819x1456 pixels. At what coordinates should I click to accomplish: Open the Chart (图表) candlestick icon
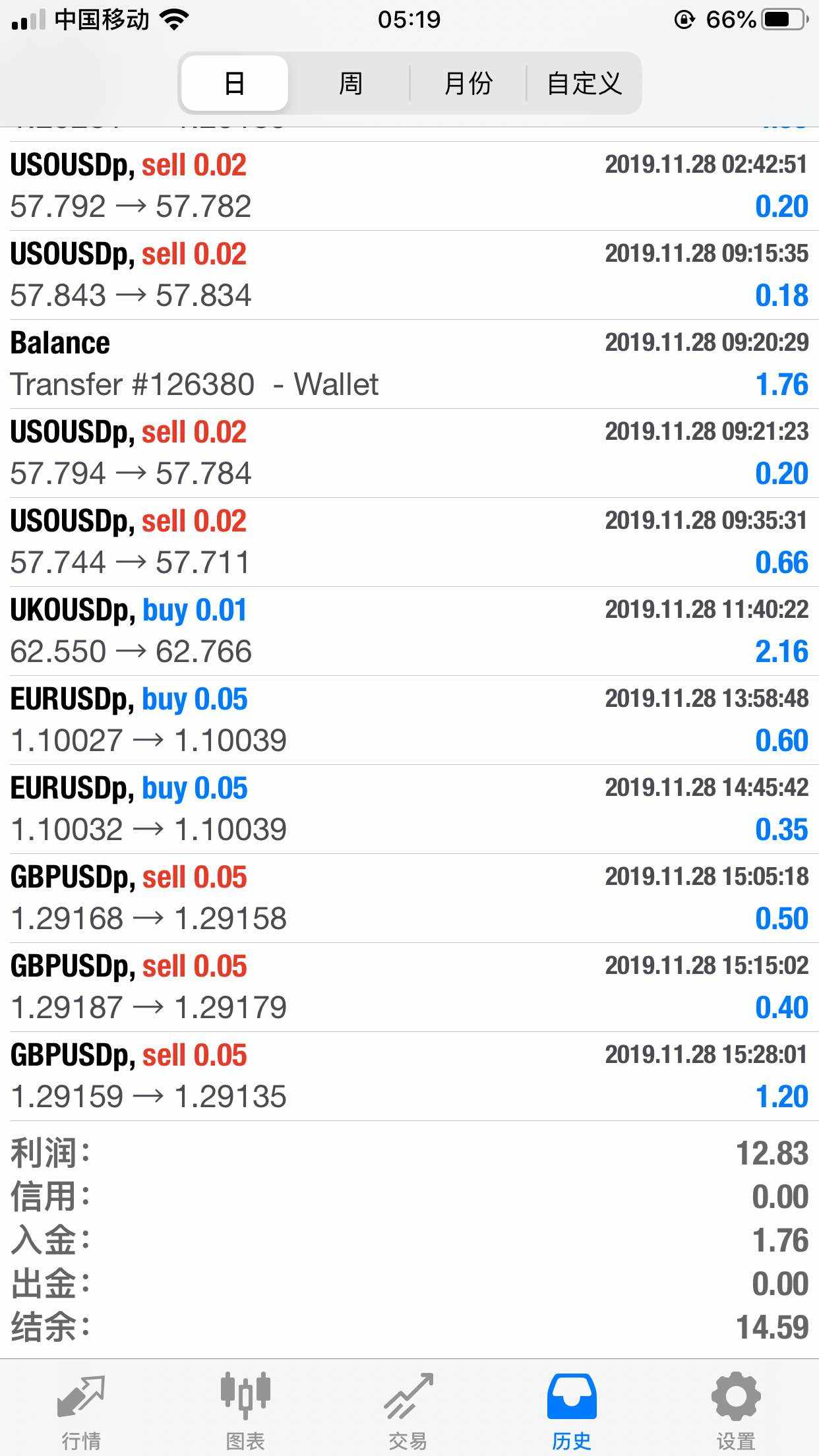[x=245, y=1395]
